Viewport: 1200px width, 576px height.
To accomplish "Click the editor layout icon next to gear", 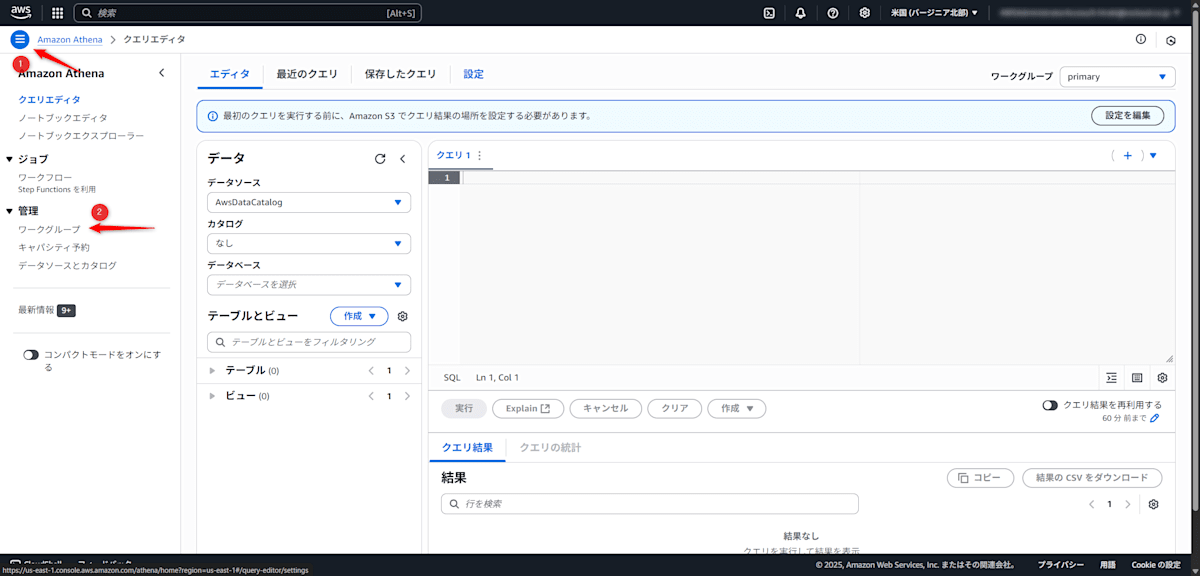I will click(x=1137, y=378).
